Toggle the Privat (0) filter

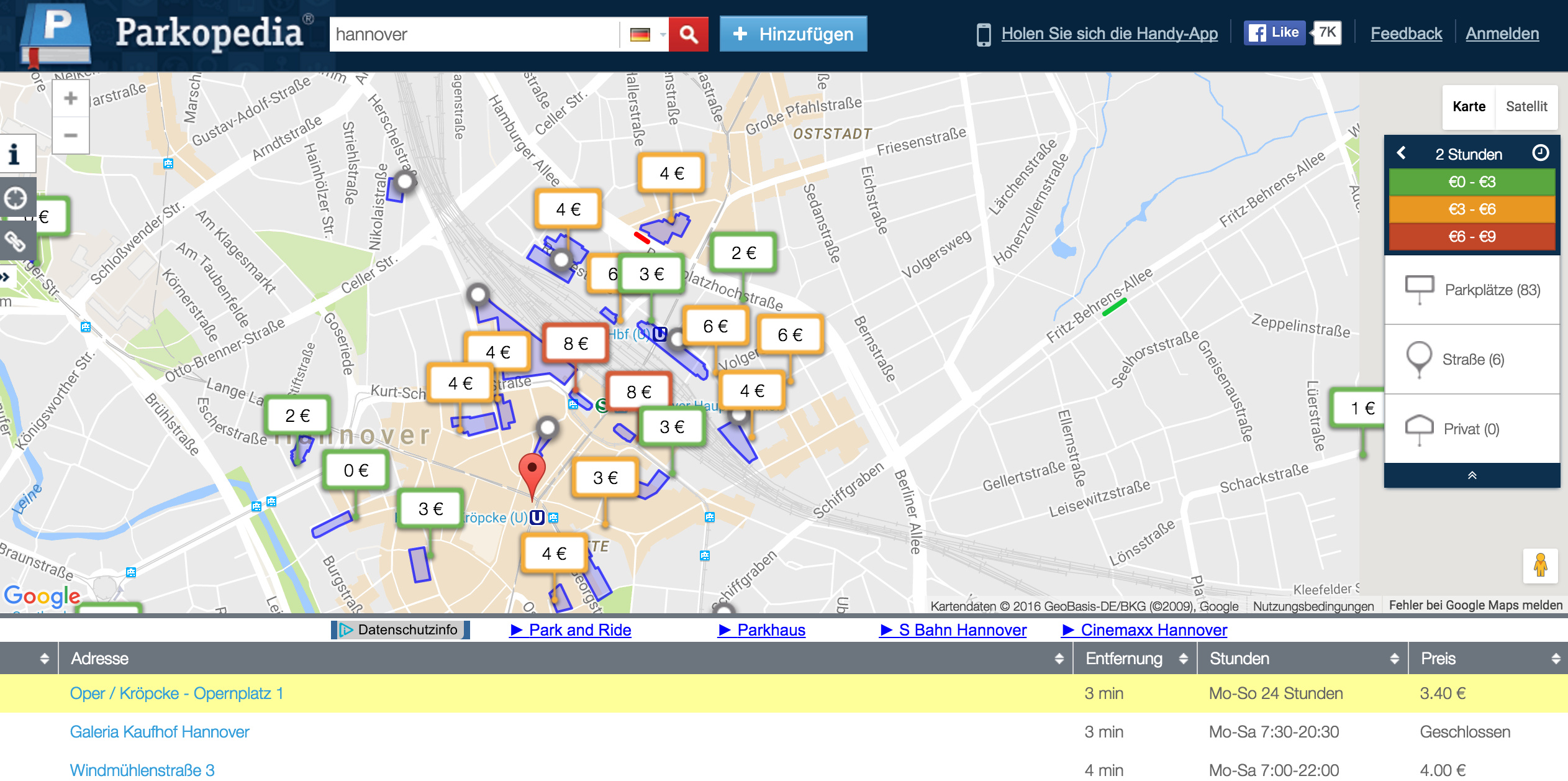(1472, 429)
